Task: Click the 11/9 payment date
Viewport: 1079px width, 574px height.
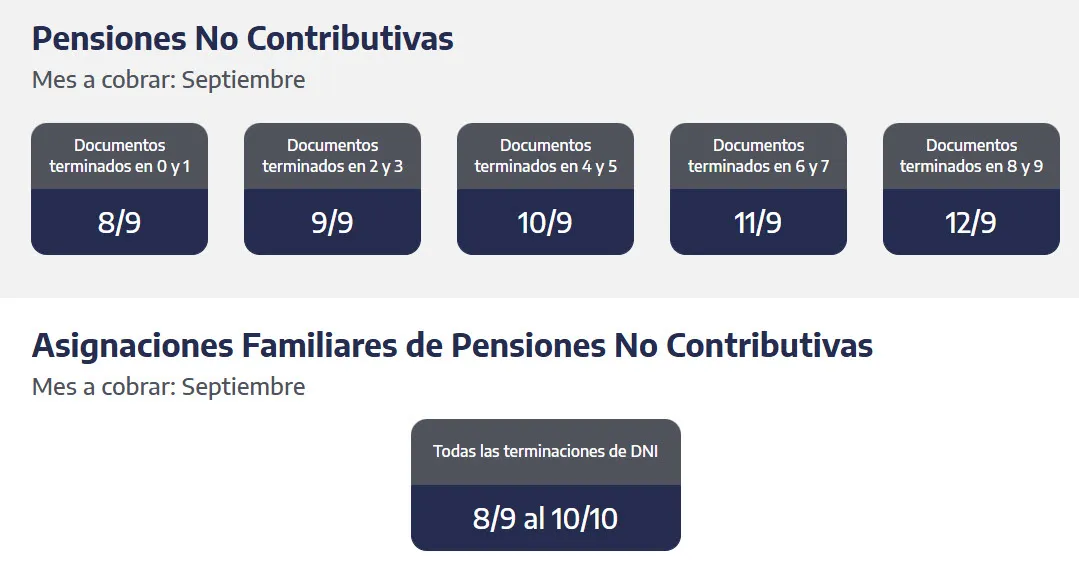Action: [x=758, y=222]
